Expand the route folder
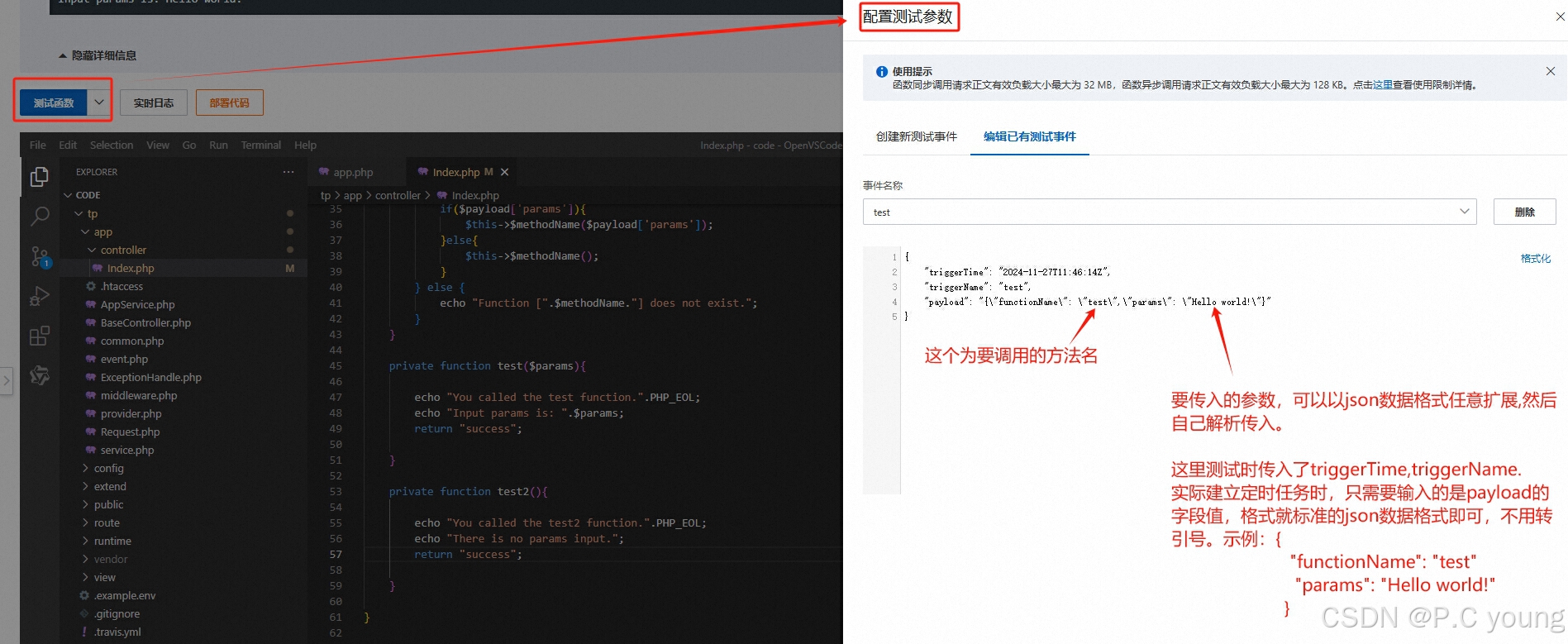 [101, 522]
